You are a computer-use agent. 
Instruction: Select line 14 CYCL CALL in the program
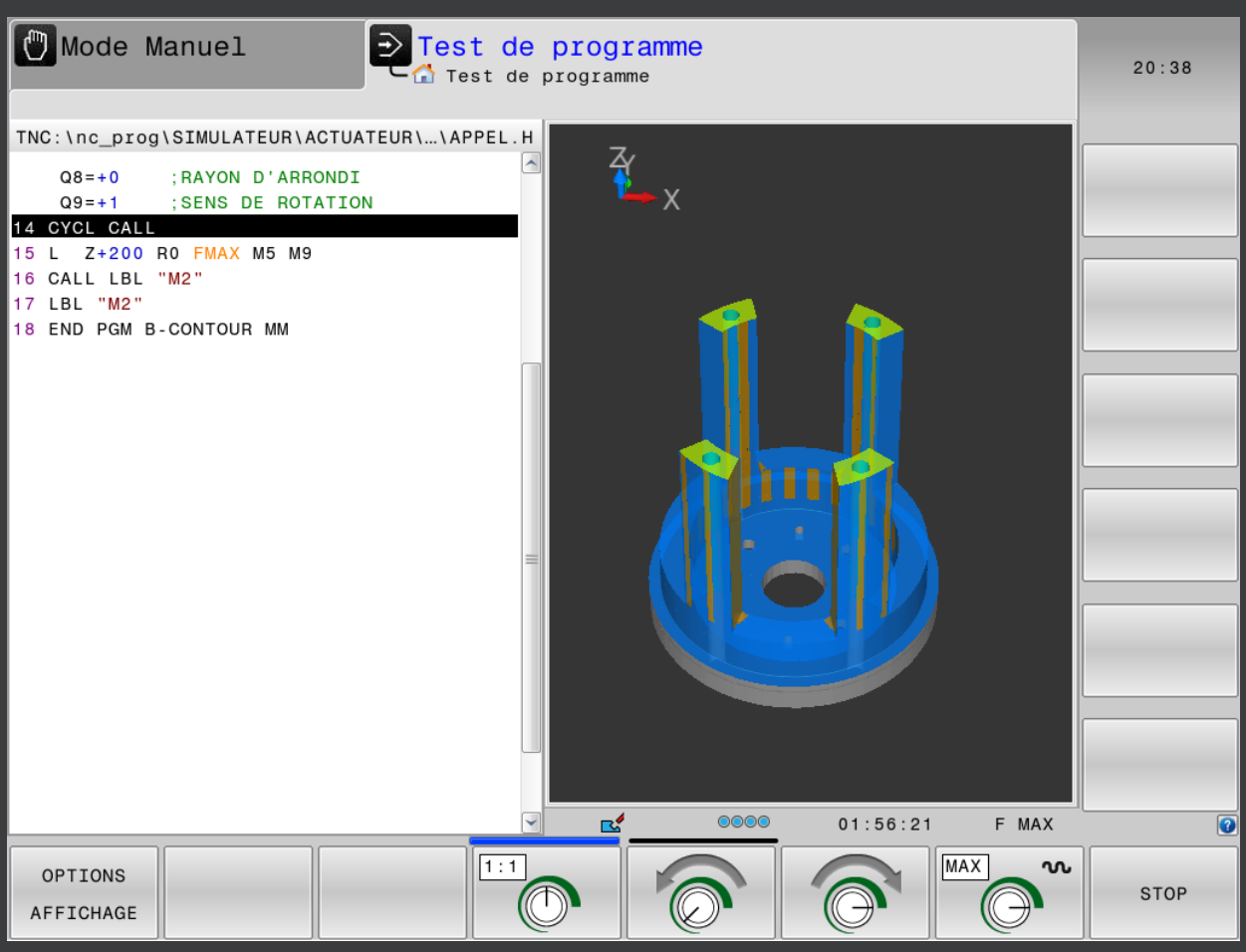click(264, 228)
